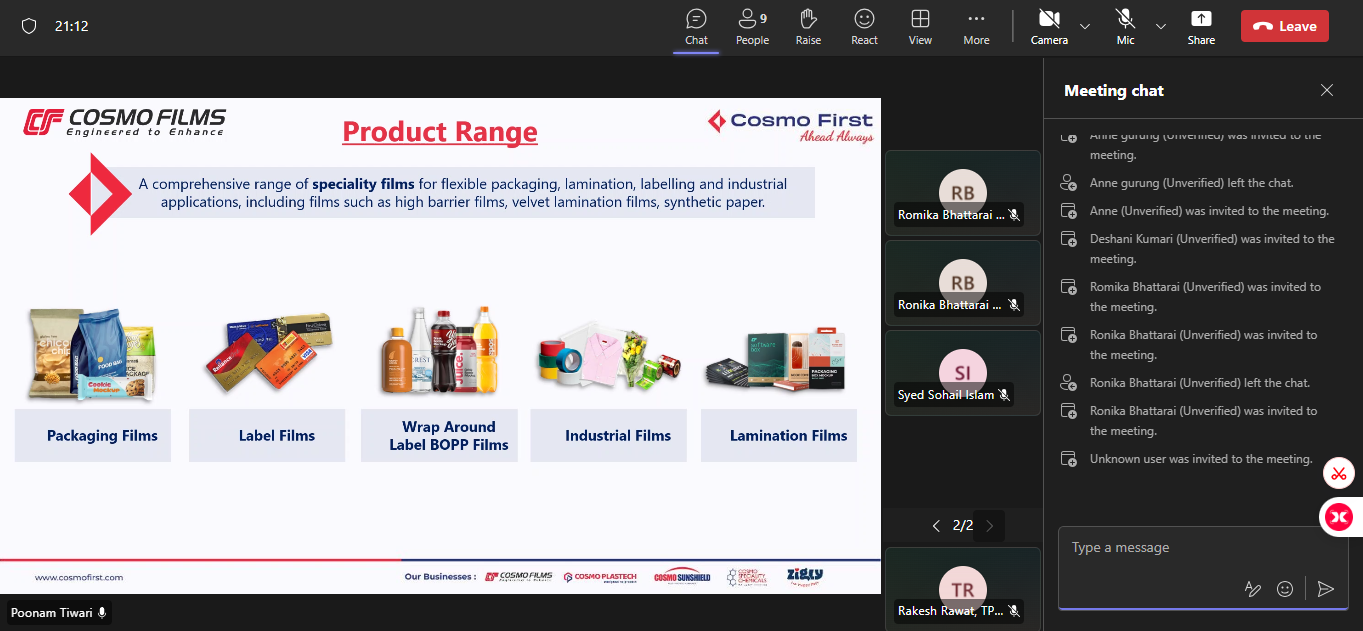Open the emoji picker in chat

[x=1285, y=589]
